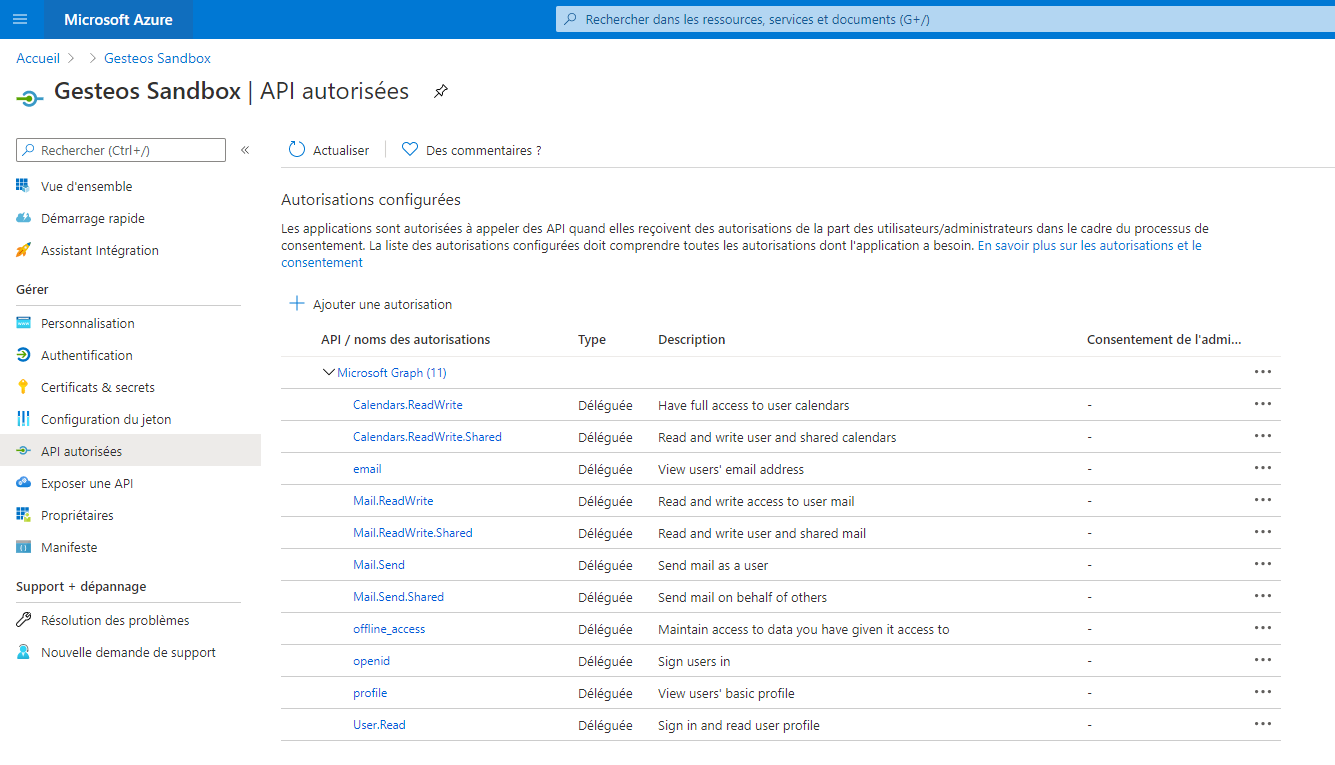Open ellipsis menu for Calendars.ReadWrite row
The height and width of the screenshot is (765, 1335).
click(x=1262, y=405)
